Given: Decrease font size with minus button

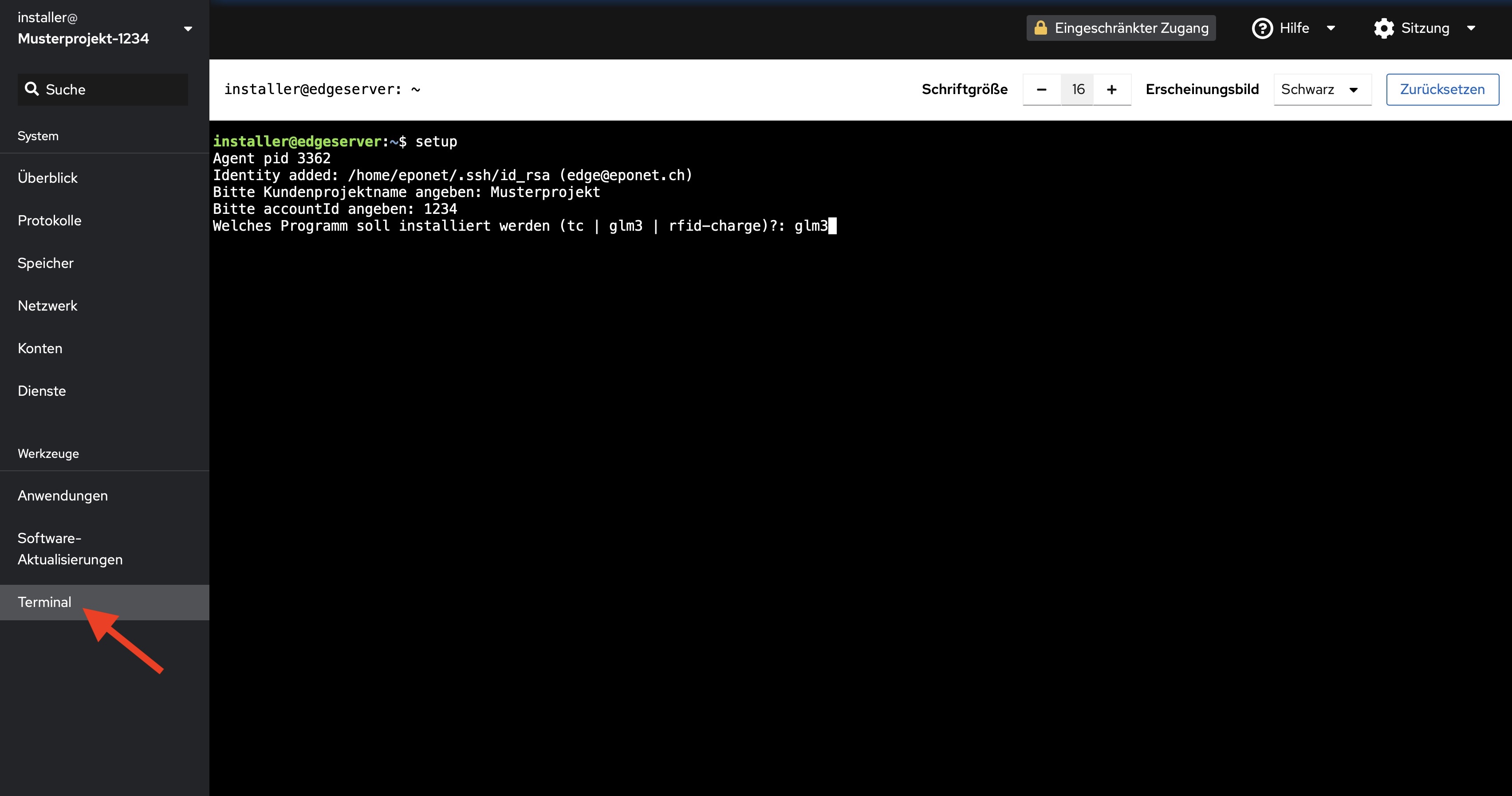Looking at the screenshot, I should click(x=1041, y=89).
